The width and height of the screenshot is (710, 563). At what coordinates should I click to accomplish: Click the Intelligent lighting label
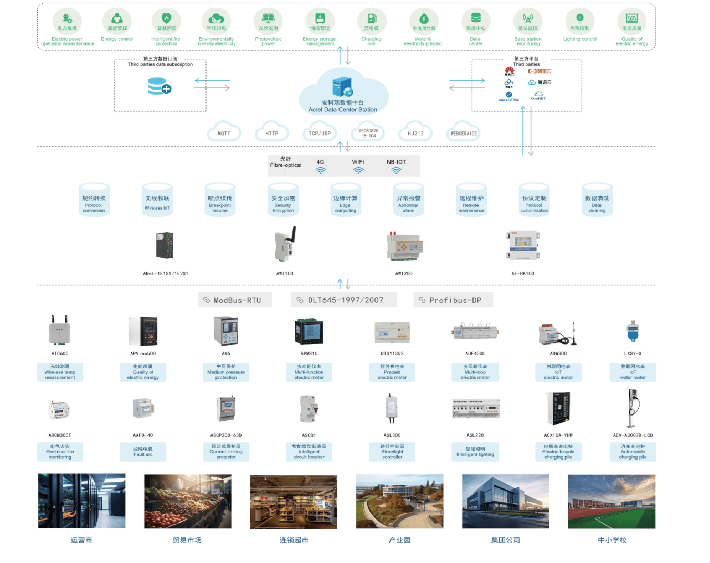point(475,452)
